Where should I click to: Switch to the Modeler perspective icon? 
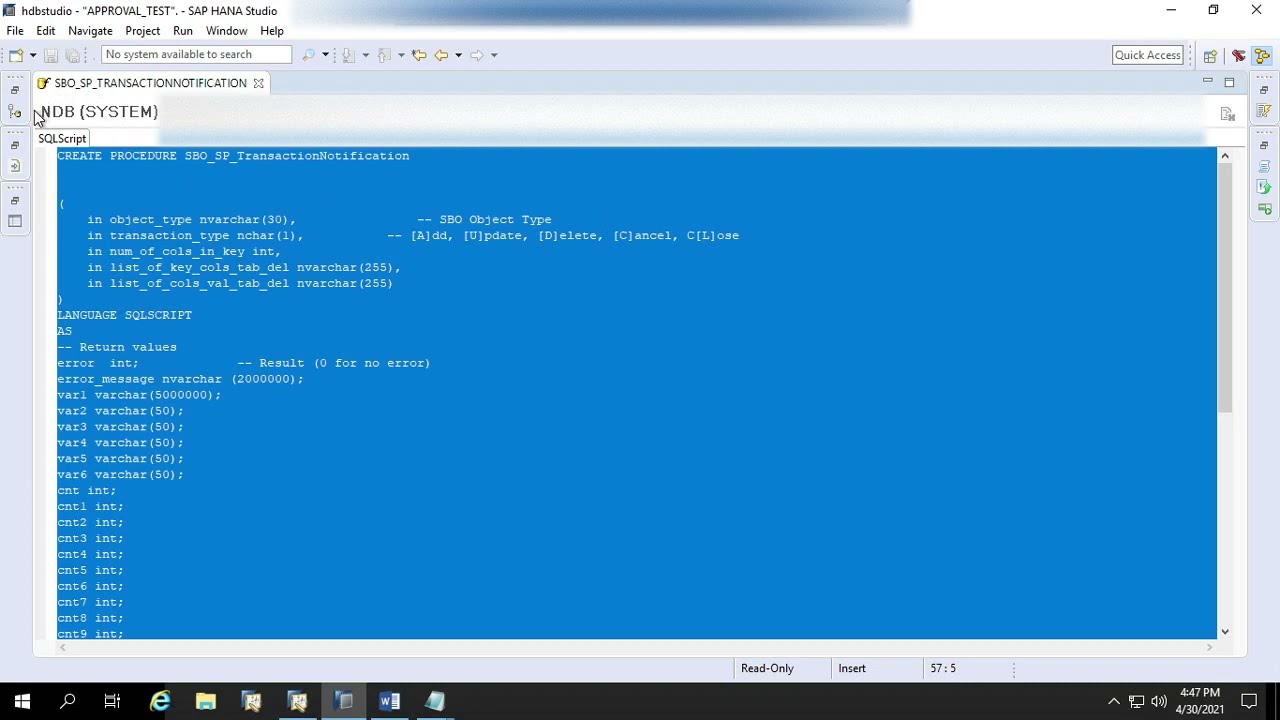click(x=1262, y=56)
